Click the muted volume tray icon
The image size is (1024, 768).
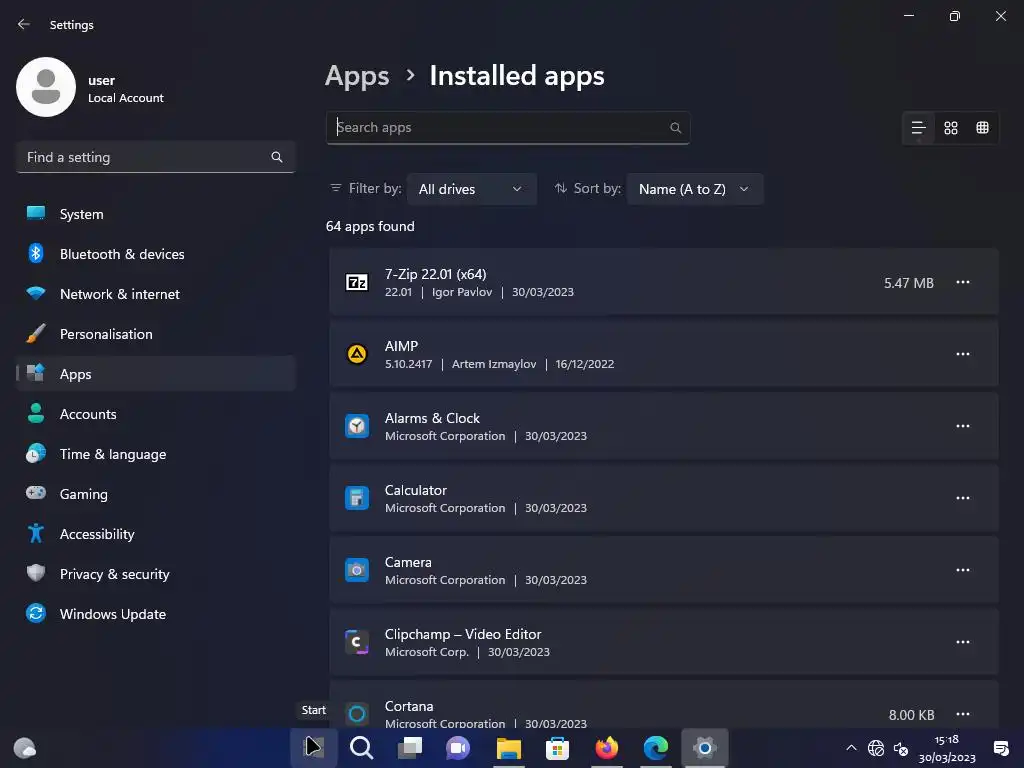tap(901, 748)
